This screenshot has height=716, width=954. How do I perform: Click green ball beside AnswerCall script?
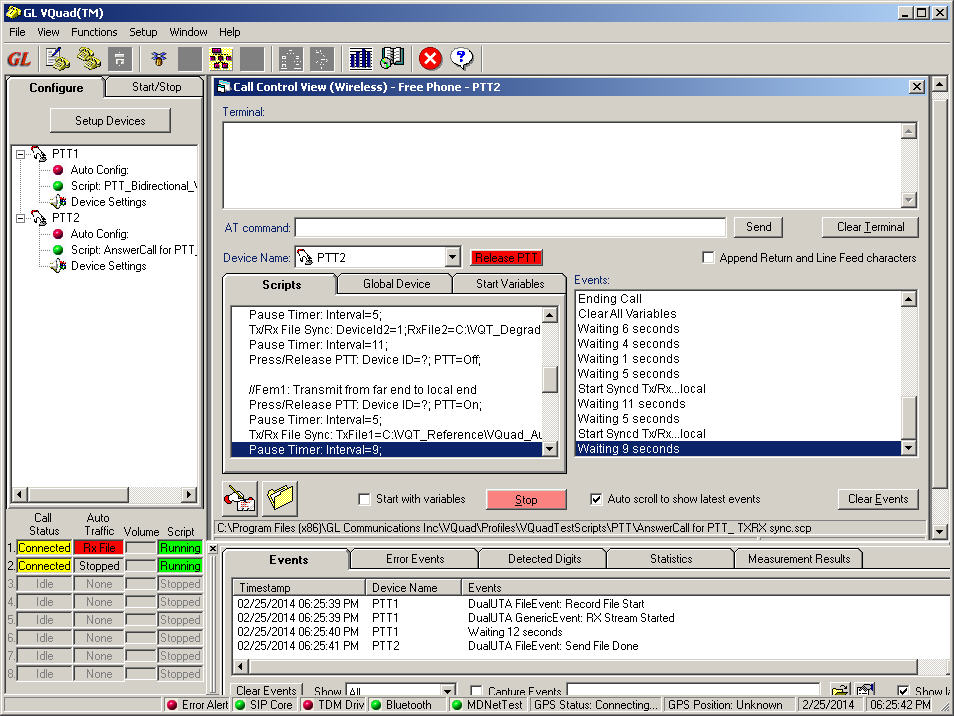click(x=58, y=249)
